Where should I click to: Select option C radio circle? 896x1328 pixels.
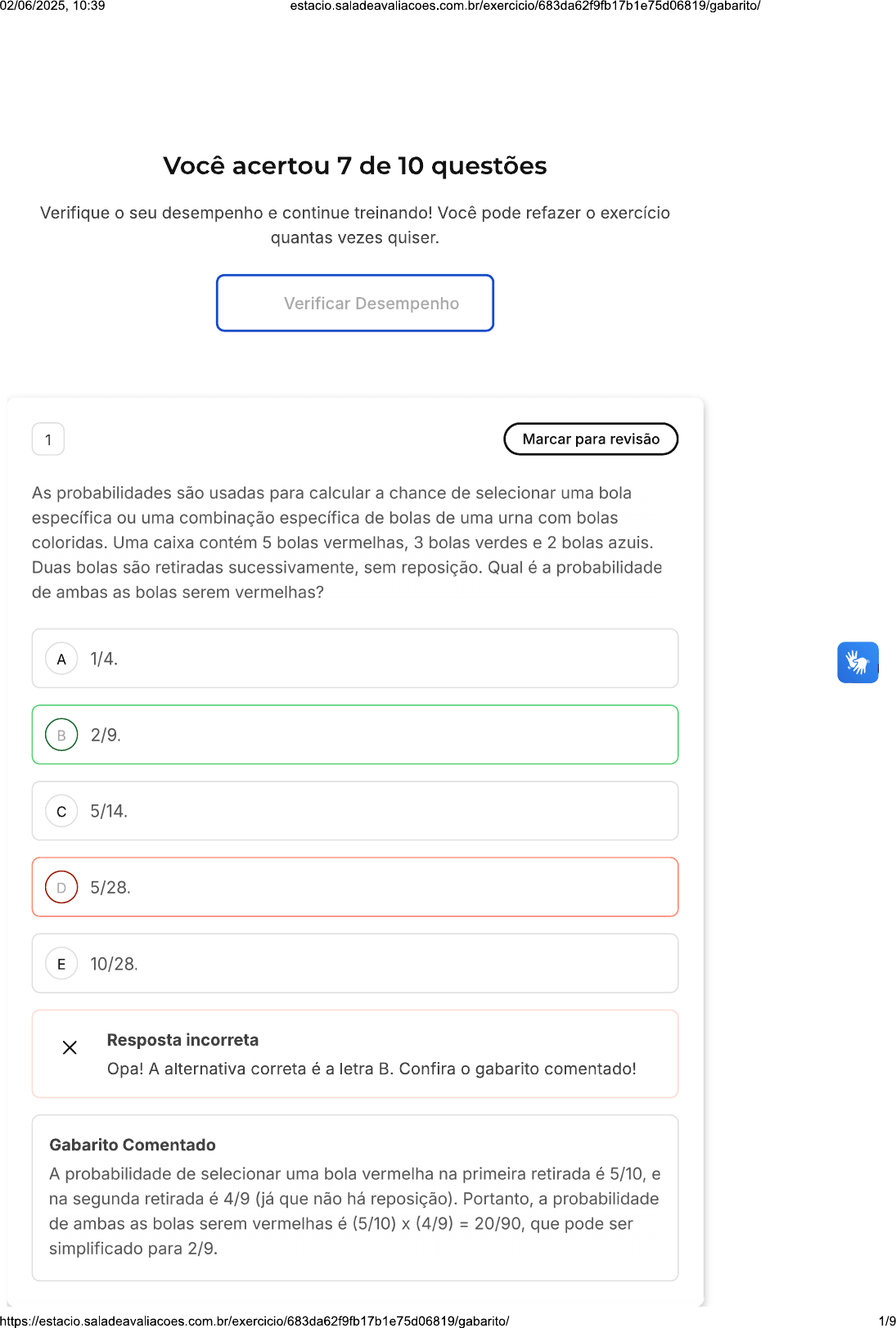coord(61,811)
